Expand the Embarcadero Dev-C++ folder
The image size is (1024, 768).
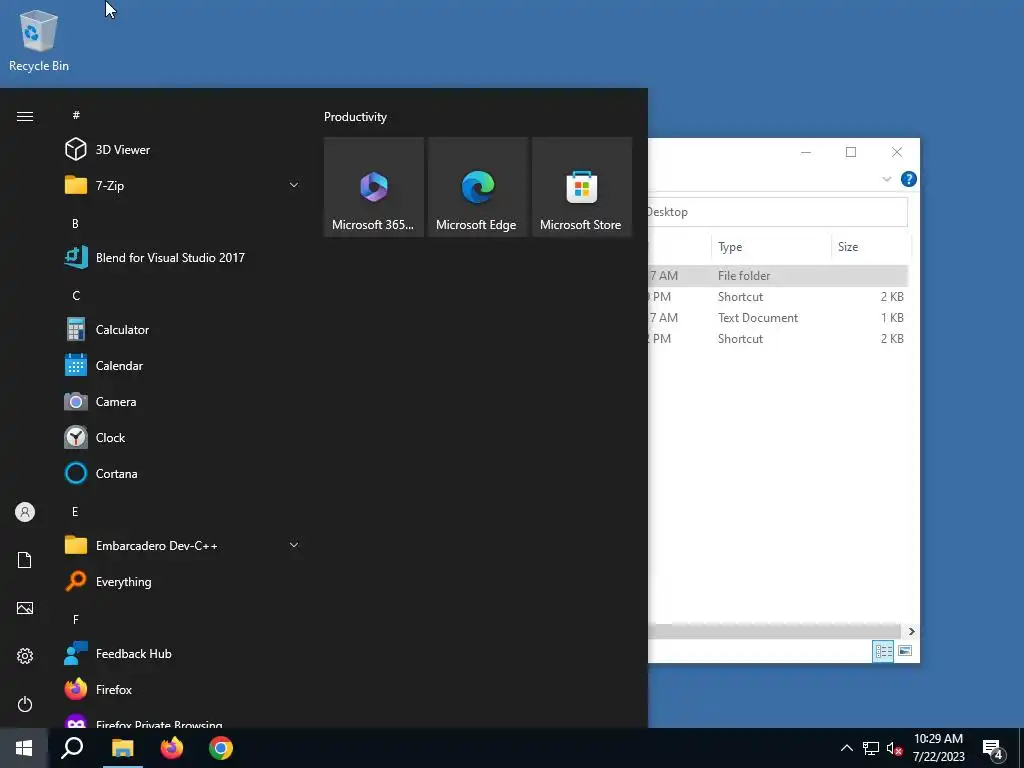pyautogui.click(x=183, y=545)
